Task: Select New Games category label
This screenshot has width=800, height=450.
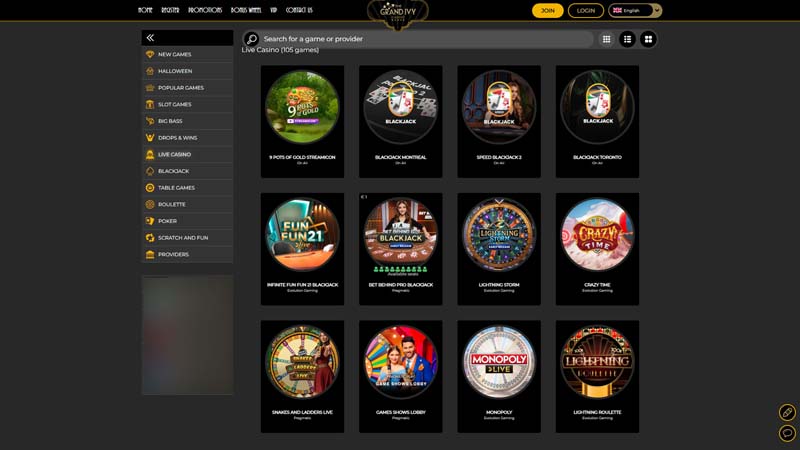Action: (174, 54)
